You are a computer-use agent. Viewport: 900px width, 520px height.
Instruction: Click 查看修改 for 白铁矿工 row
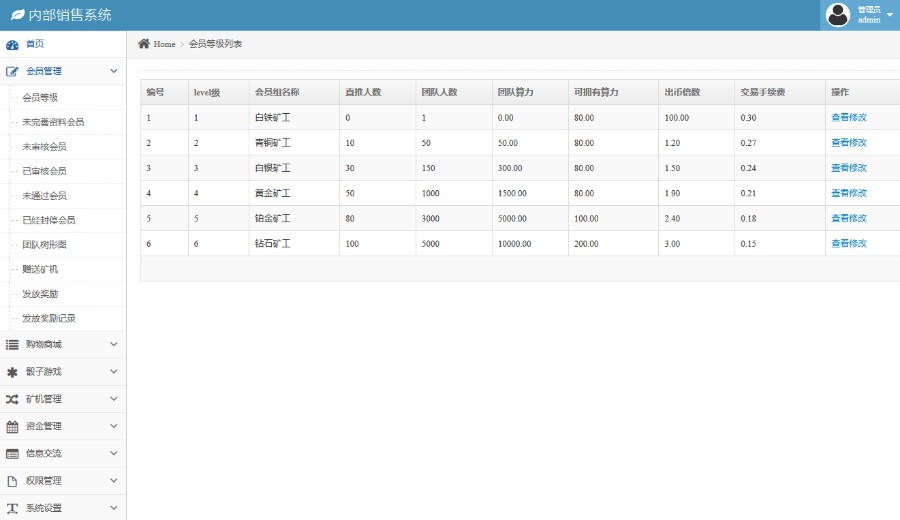tap(848, 118)
